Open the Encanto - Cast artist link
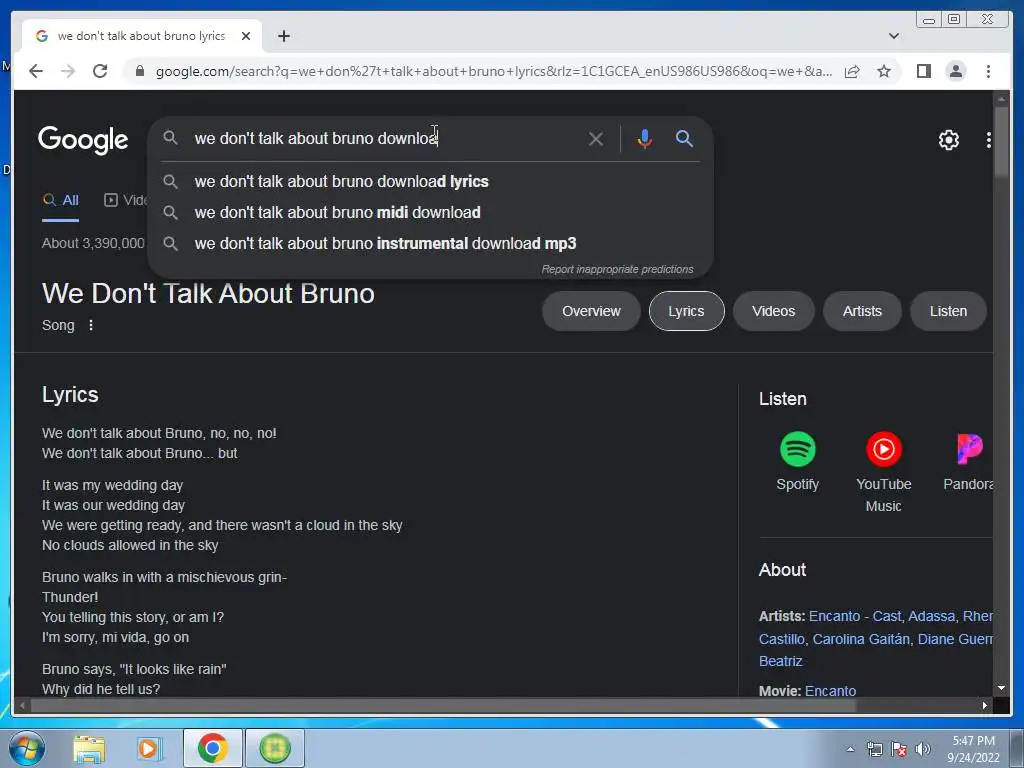The image size is (1024, 768). pos(854,616)
